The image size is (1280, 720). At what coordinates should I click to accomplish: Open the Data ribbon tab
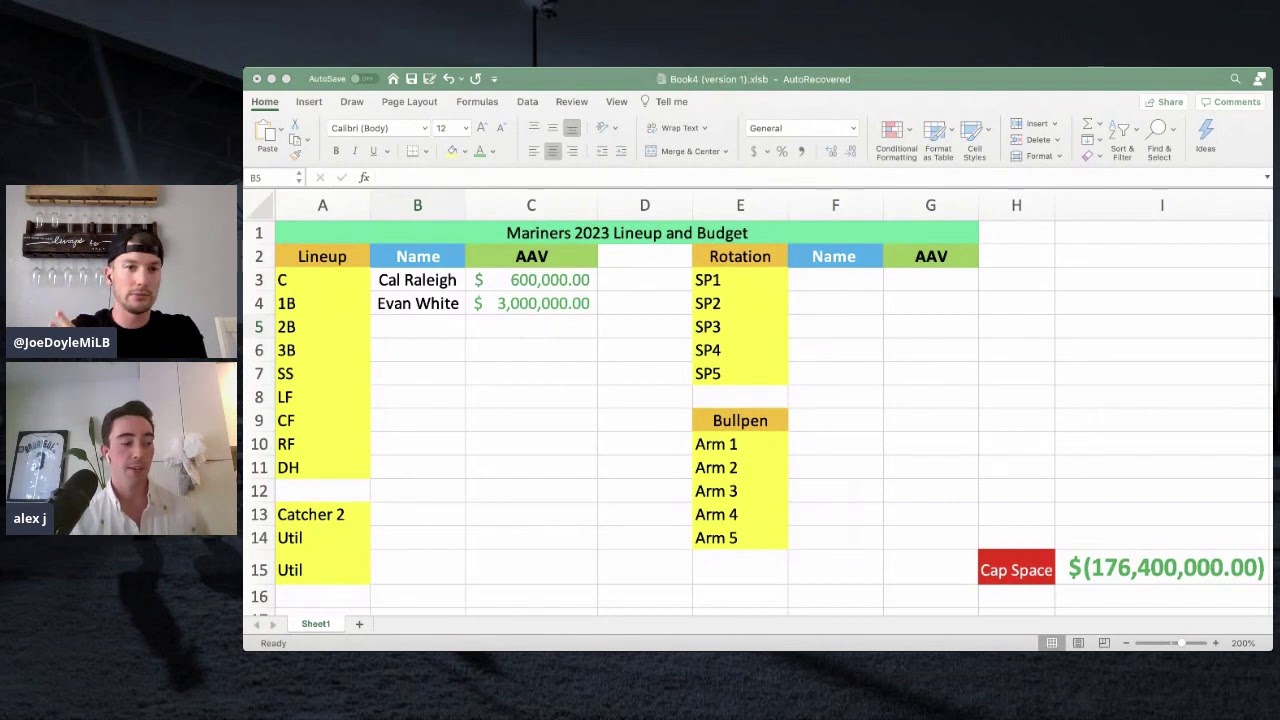pos(527,102)
